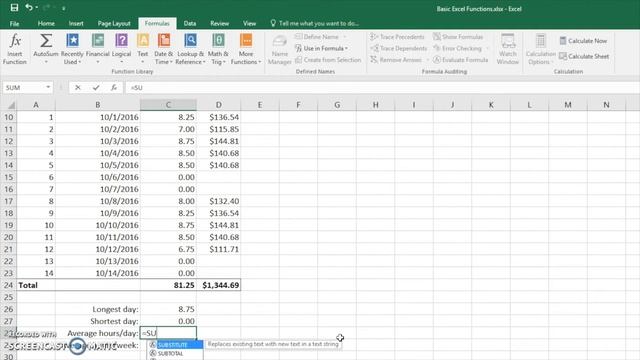Screen dimensions: 640x360
Task: Open the File tab
Action: tap(14, 23)
